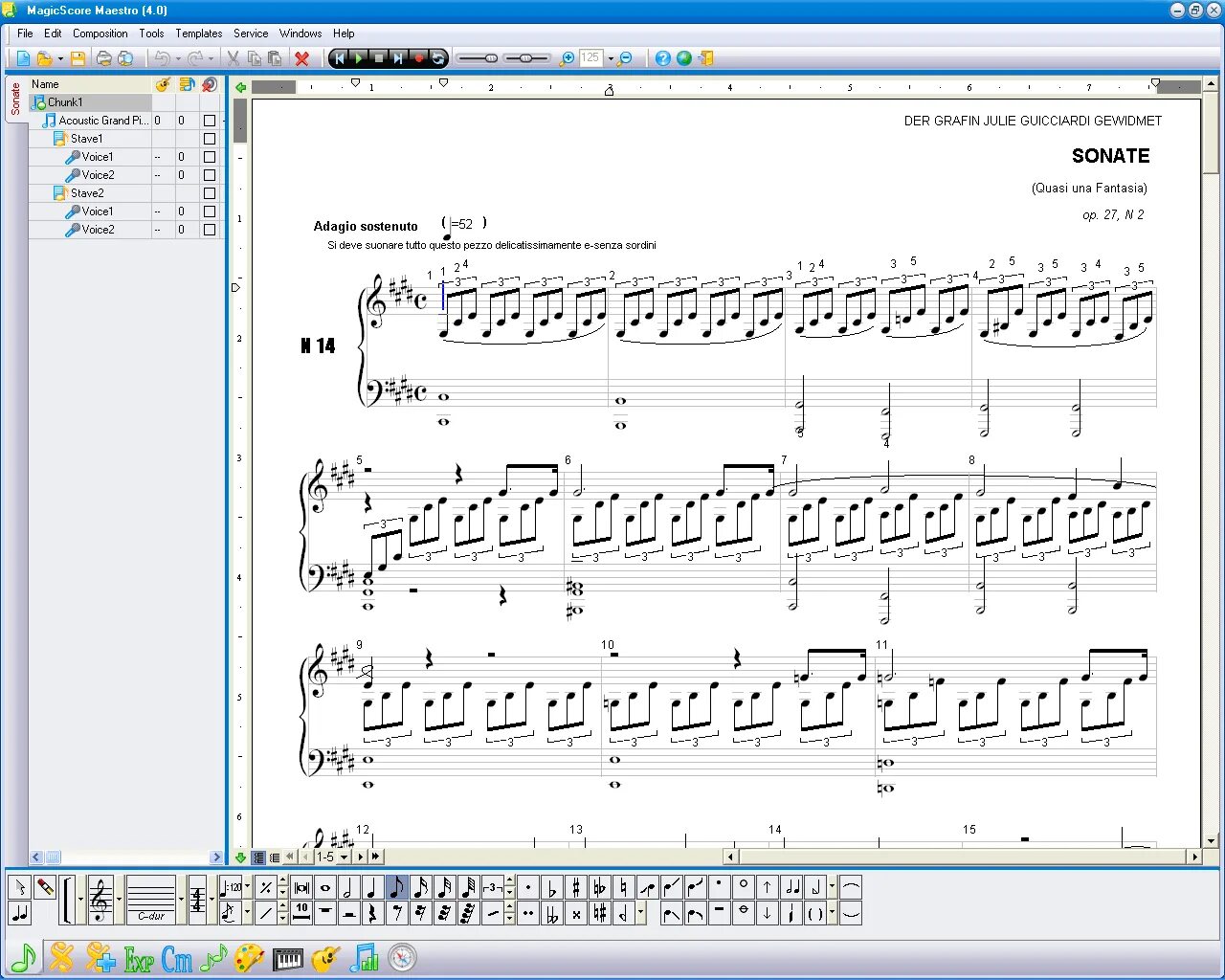Toggle checkbox for Stave2 Voice1 row

point(210,212)
